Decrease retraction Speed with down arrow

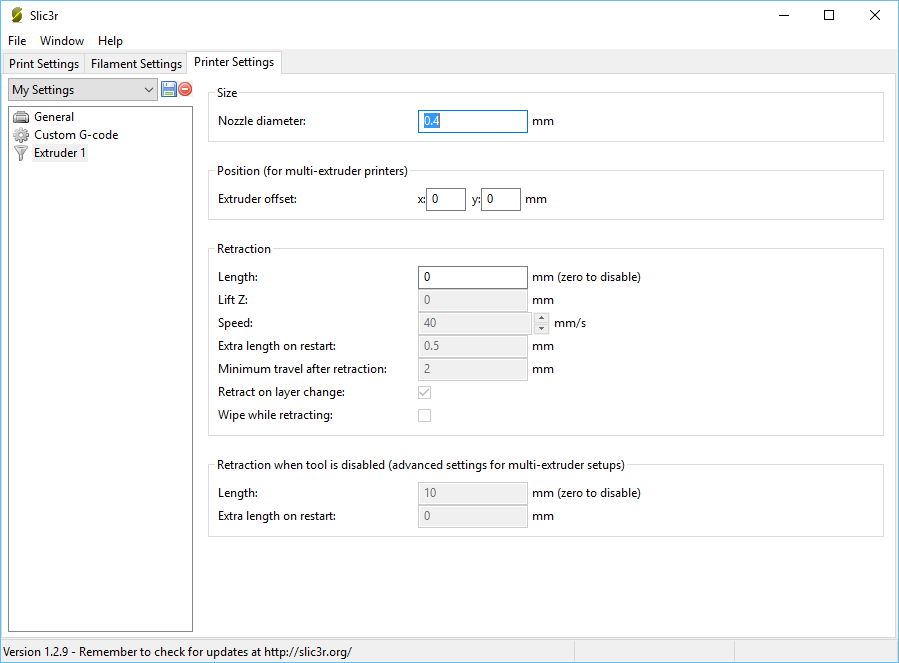(541, 329)
